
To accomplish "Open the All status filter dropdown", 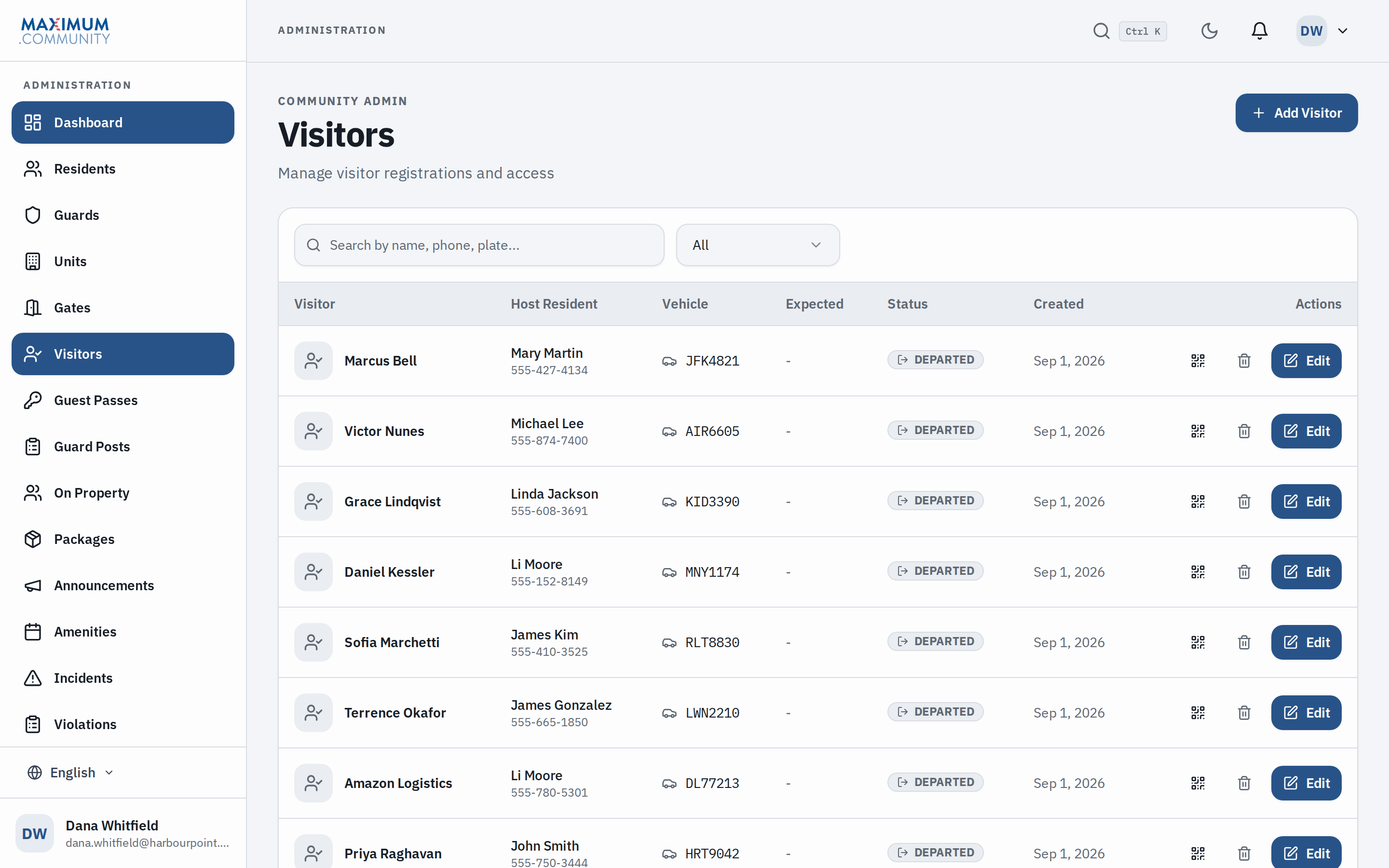I will pyautogui.click(x=758, y=245).
